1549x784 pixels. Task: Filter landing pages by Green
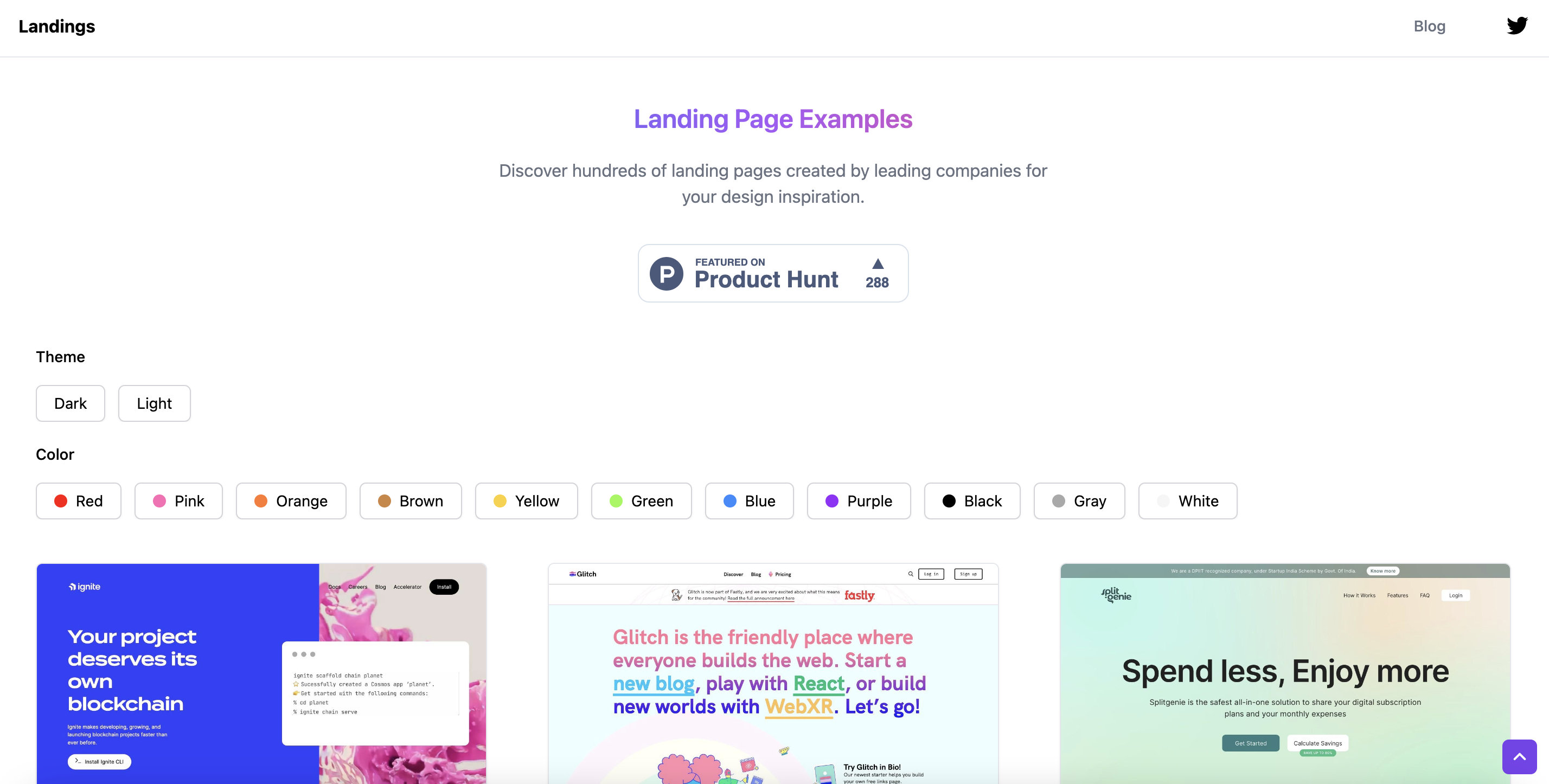(x=641, y=501)
